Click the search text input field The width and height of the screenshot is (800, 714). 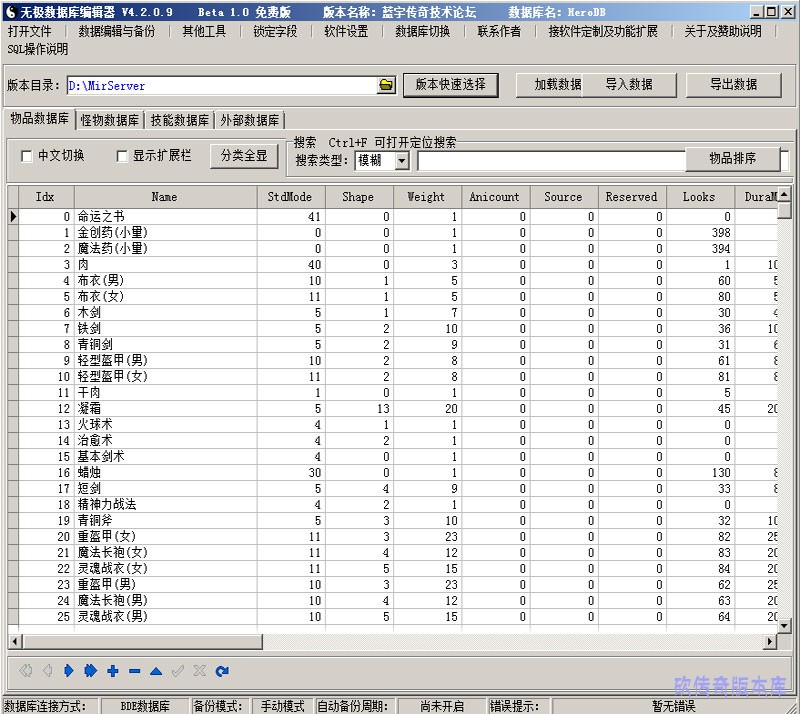point(550,160)
